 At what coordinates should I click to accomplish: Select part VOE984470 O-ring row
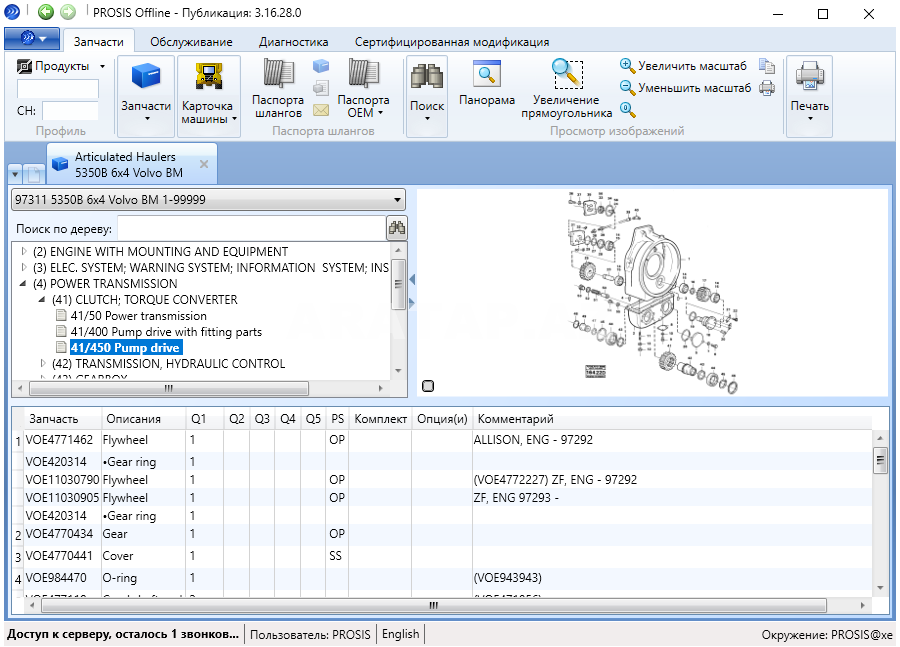click(x=442, y=578)
